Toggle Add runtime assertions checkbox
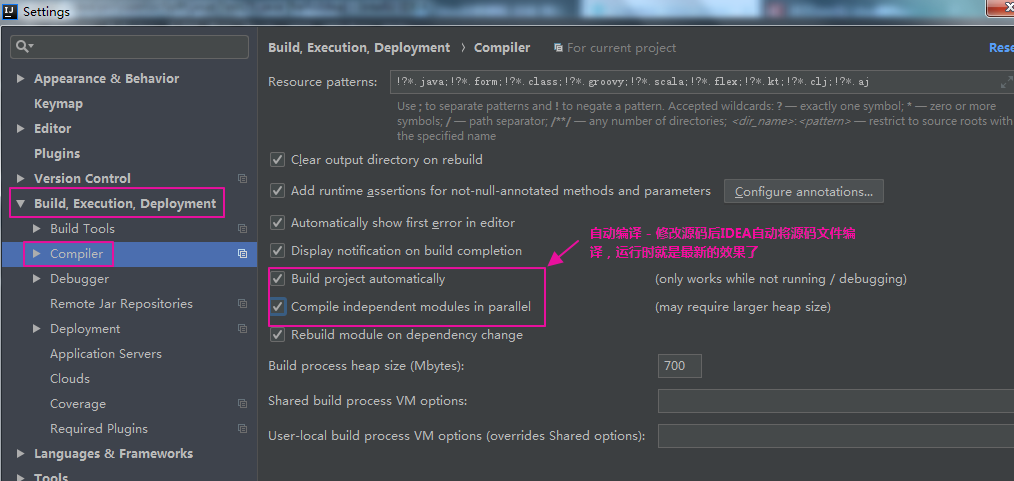1014x481 pixels. pyautogui.click(x=277, y=191)
